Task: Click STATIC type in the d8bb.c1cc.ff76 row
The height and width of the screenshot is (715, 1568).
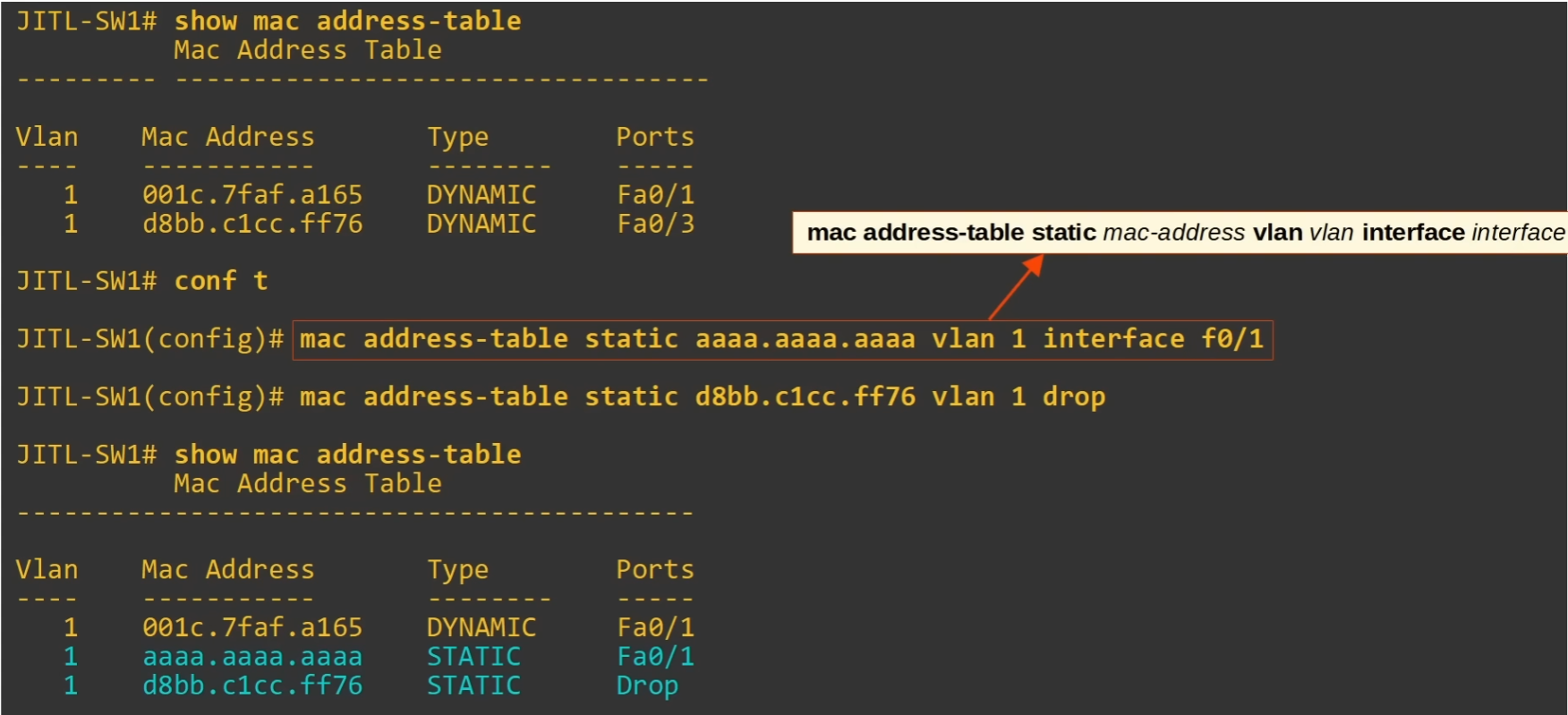Action: (x=473, y=686)
